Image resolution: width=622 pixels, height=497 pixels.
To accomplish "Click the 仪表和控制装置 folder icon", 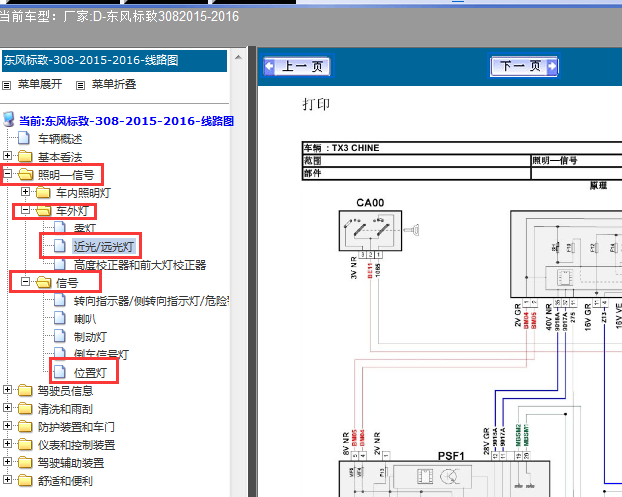I will coord(25,444).
